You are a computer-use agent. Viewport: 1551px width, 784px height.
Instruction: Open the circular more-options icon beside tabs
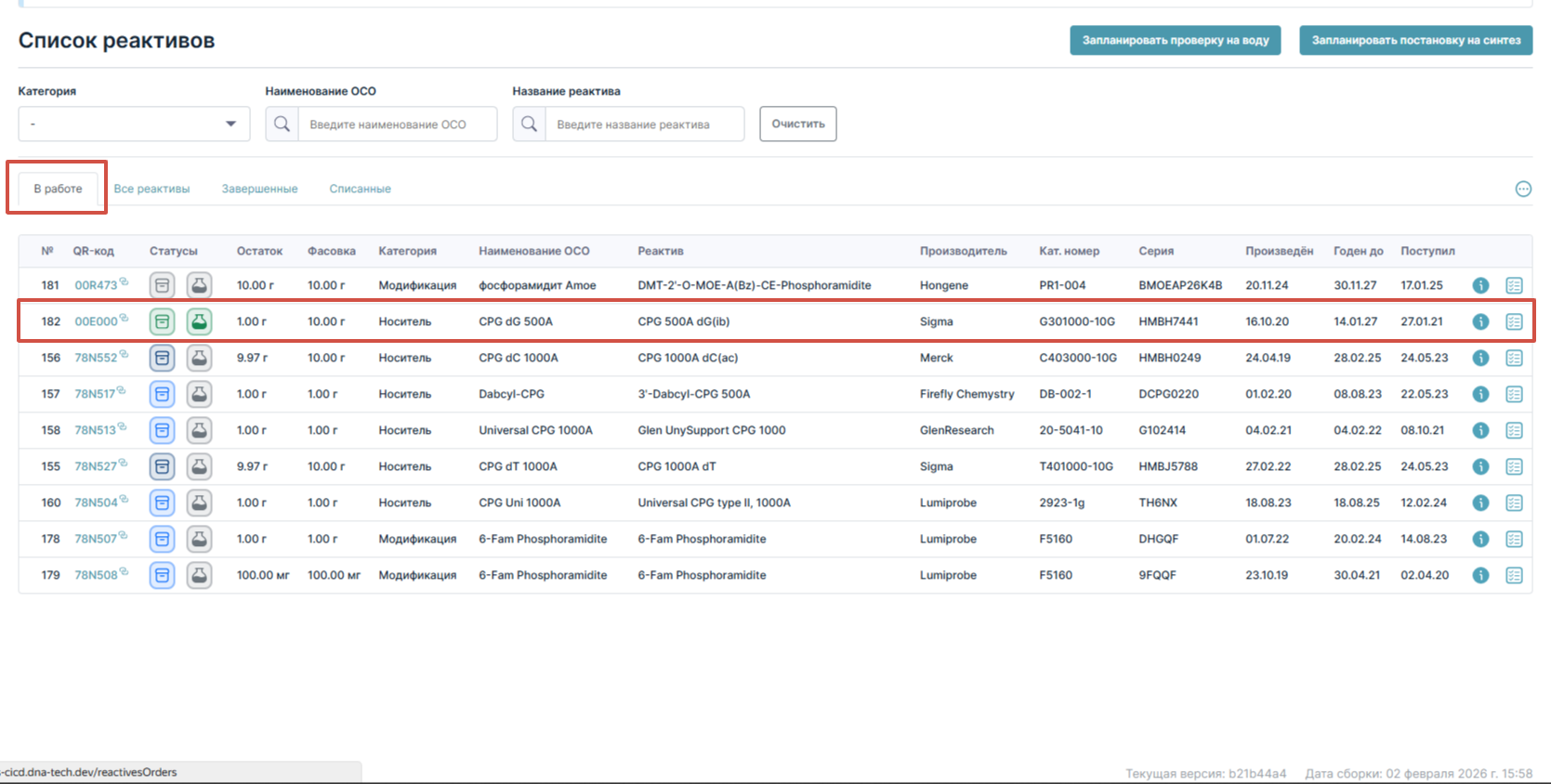pos(1523,189)
